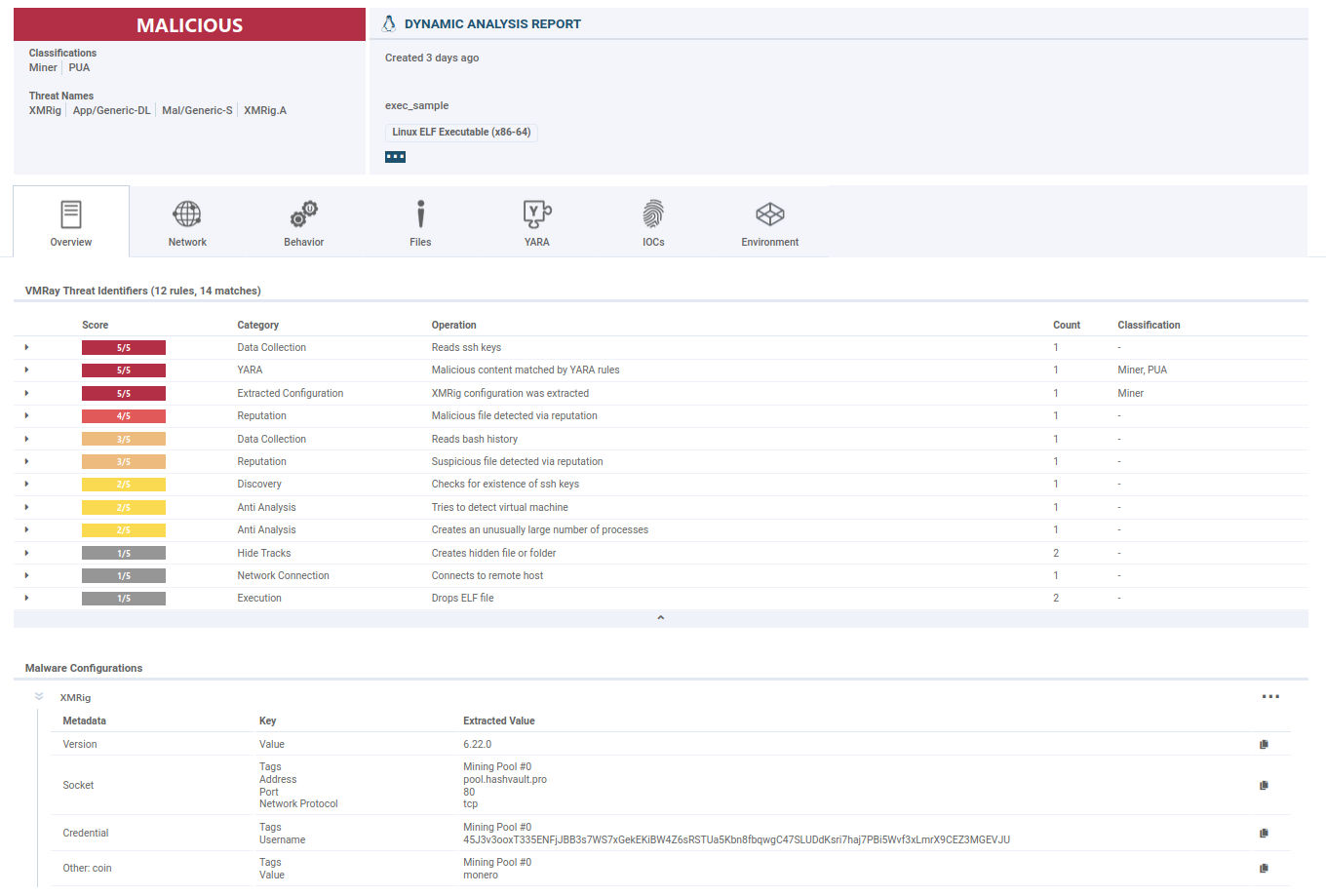Click the 5/5 score bar for Reads ssh keys

coord(124,348)
